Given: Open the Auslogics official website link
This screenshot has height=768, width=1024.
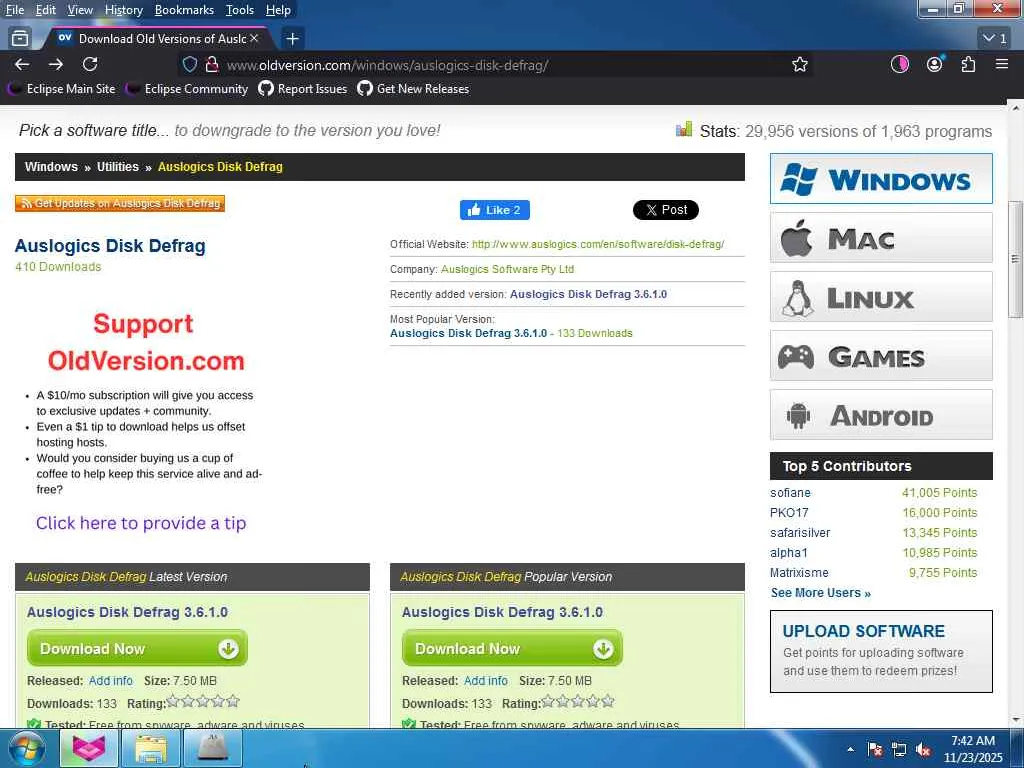Looking at the screenshot, I should coord(598,244).
